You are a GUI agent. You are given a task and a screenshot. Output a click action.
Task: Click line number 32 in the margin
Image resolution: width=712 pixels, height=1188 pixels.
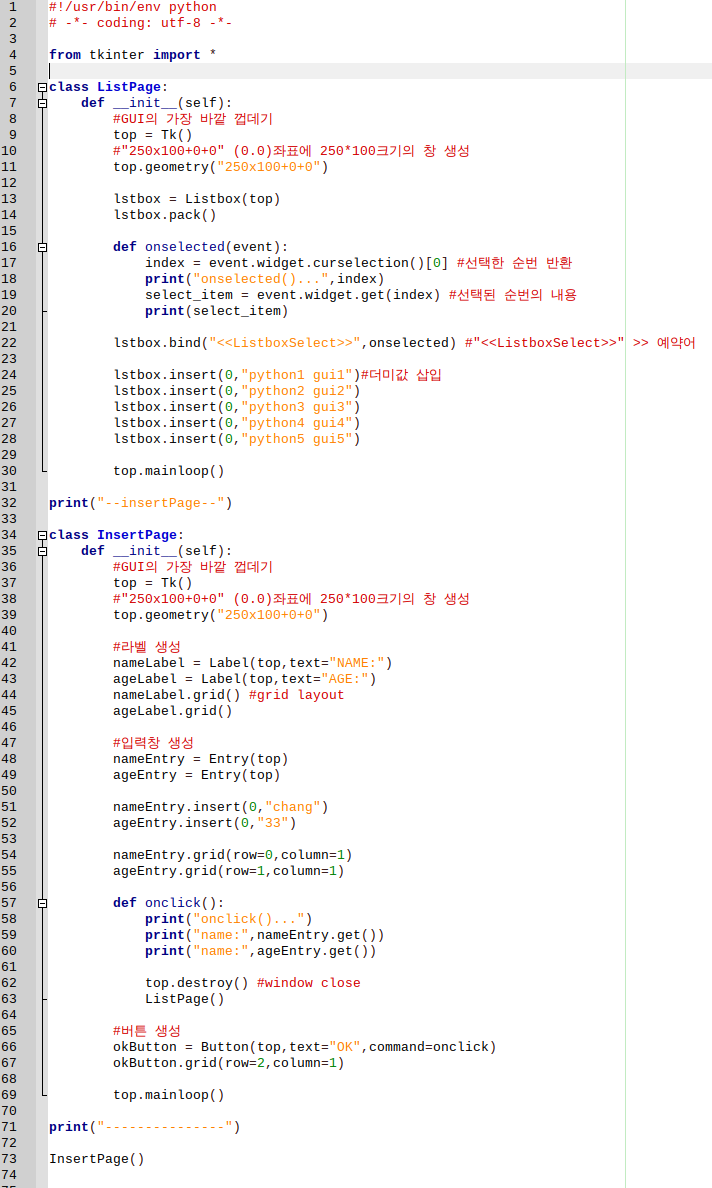(9, 503)
